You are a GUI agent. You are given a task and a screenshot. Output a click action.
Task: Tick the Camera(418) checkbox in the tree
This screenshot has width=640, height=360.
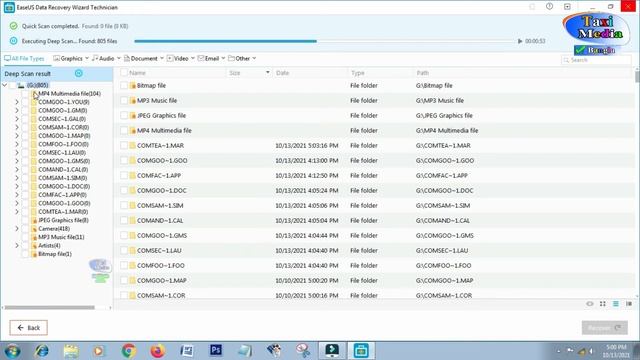[25, 229]
